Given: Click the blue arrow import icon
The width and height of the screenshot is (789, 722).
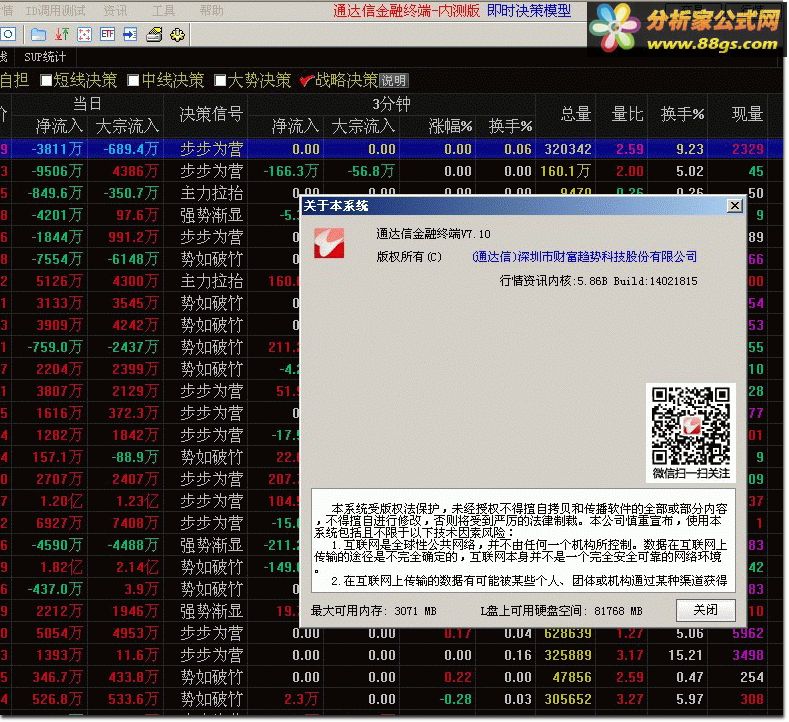Looking at the screenshot, I should [130, 35].
